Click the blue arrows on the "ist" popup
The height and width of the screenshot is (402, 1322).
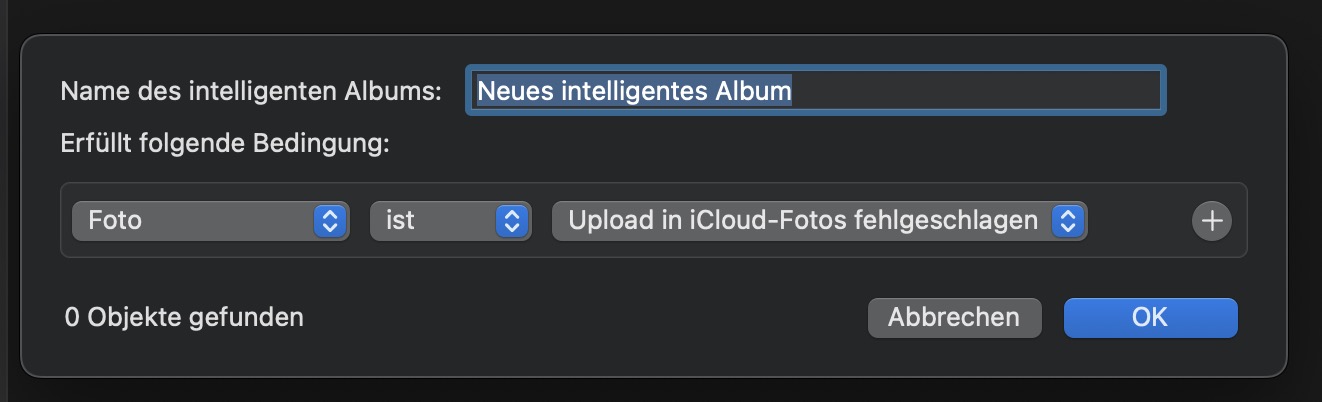coord(512,221)
